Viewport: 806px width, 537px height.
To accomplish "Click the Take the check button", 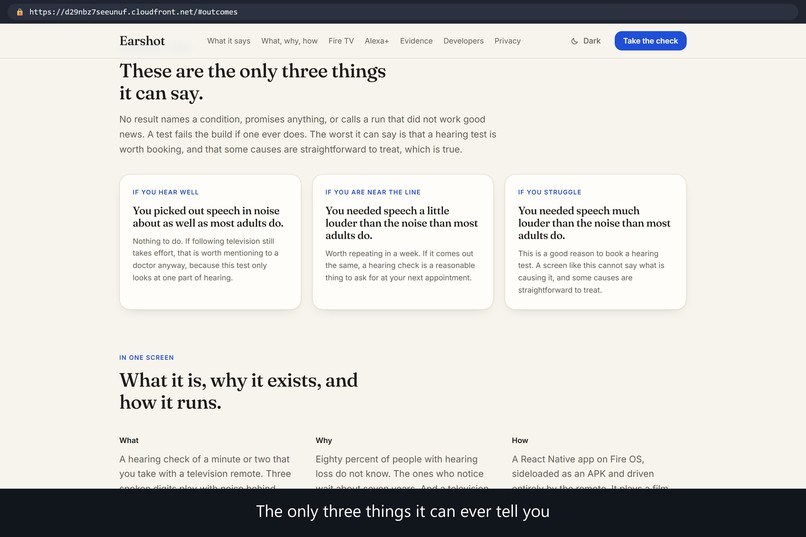I will pos(650,41).
